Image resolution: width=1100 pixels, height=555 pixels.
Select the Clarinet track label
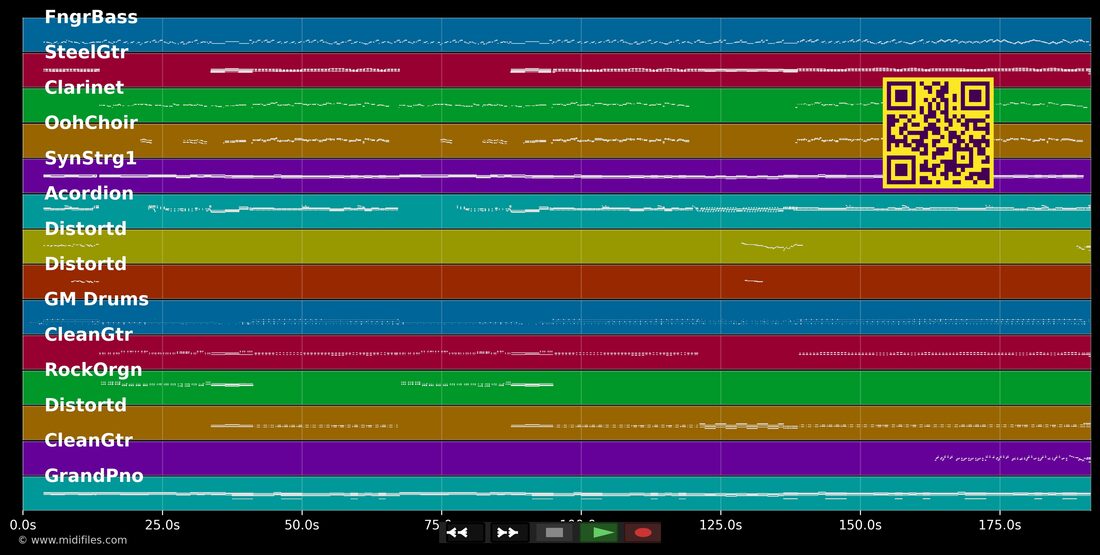click(x=84, y=87)
